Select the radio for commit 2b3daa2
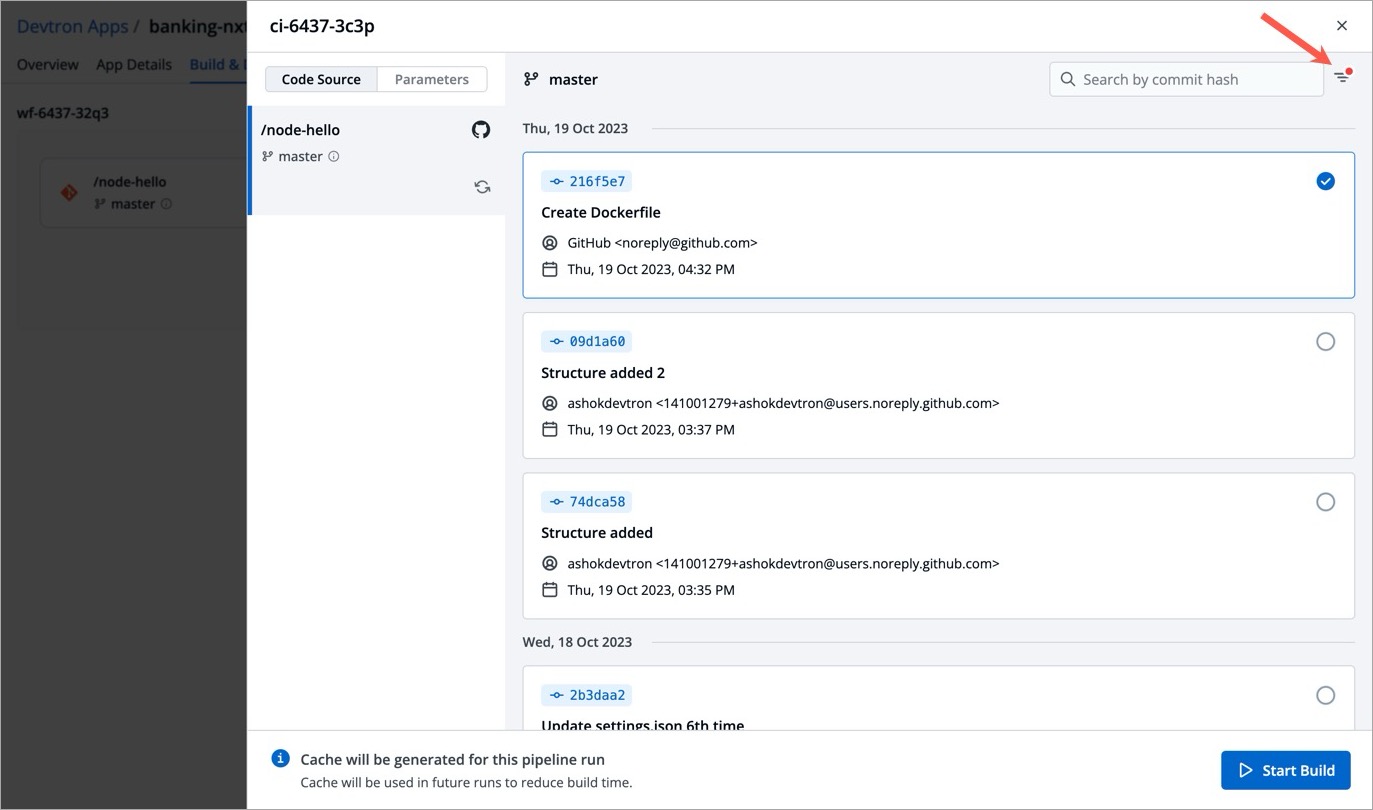The image size is (1373, 810). [x=1325, y=695]
